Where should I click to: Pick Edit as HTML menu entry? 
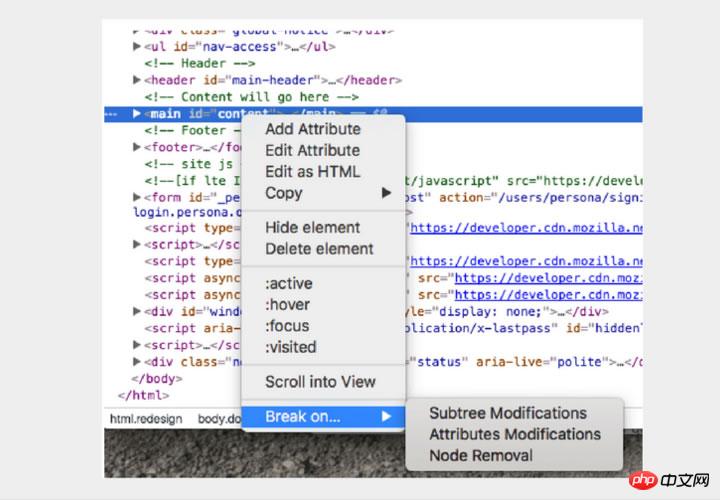323,171
